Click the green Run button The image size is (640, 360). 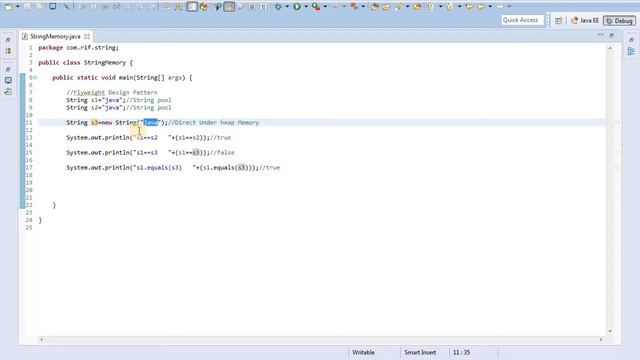point(297,7)
